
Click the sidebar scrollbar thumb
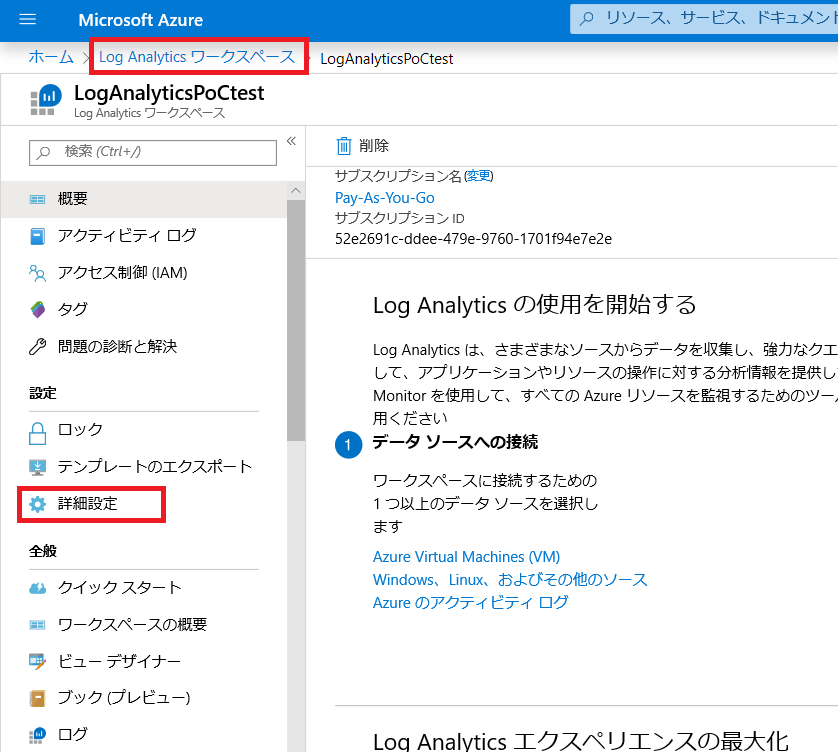click(296, 320)
